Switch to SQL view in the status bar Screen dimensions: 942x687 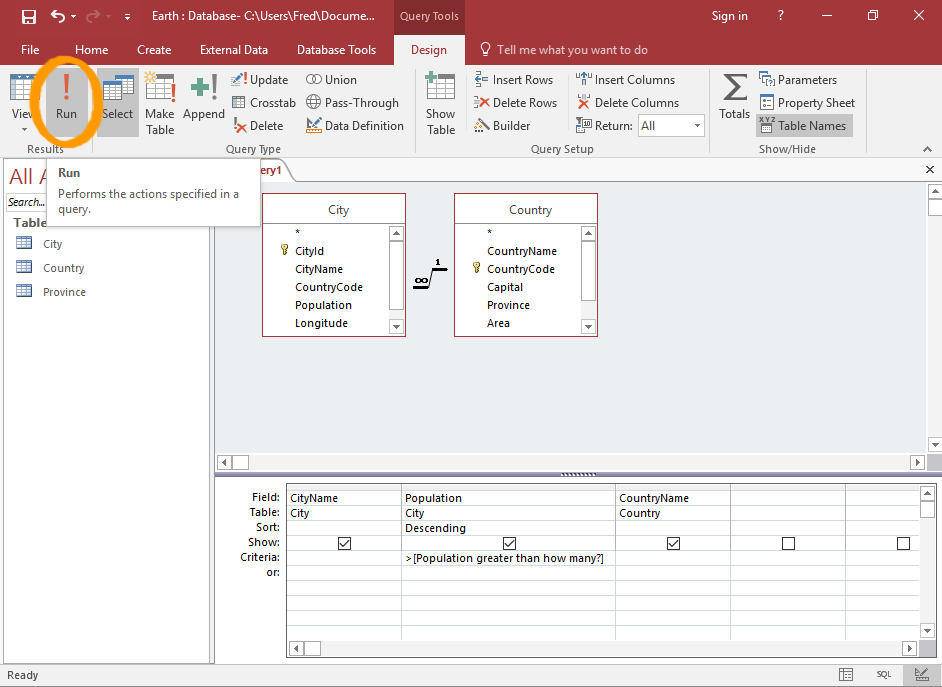[x=884, y=675]
